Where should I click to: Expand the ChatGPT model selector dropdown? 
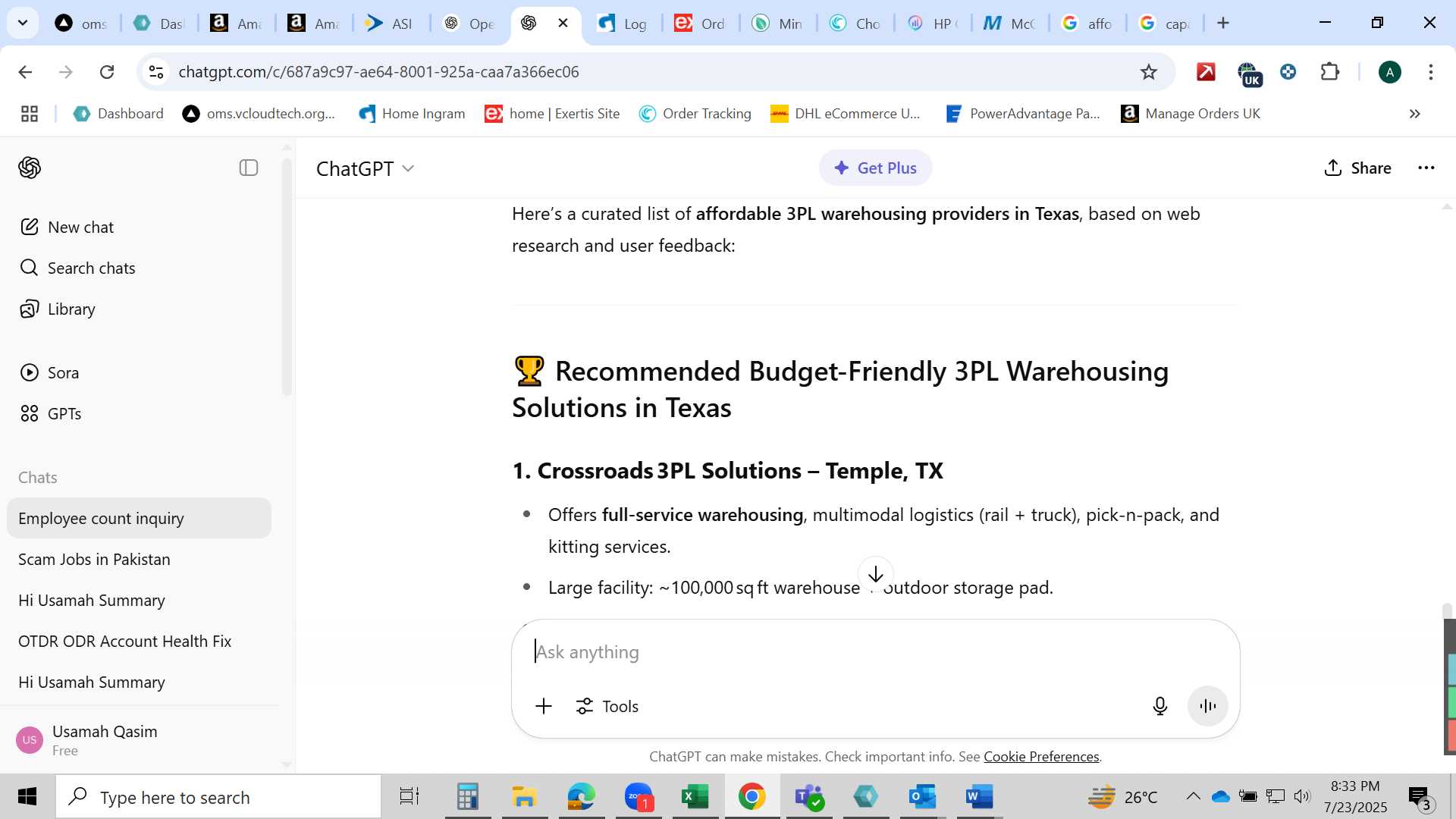pyautogui.click(x=366, y=168)
